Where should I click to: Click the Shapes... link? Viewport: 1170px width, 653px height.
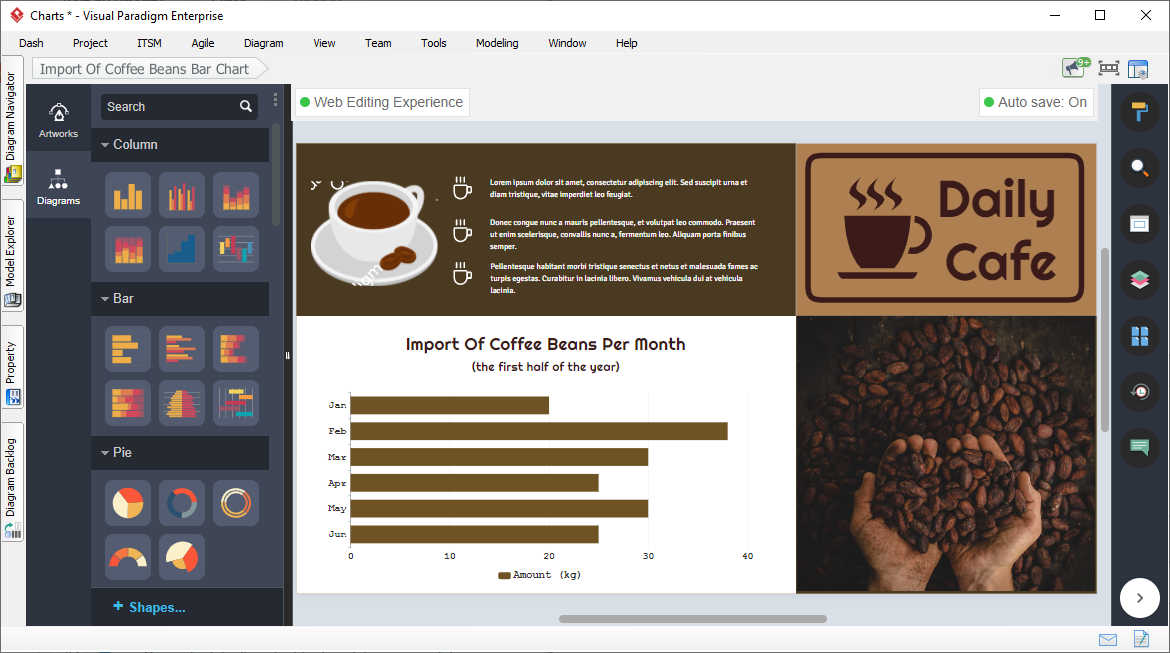(149, 607)
